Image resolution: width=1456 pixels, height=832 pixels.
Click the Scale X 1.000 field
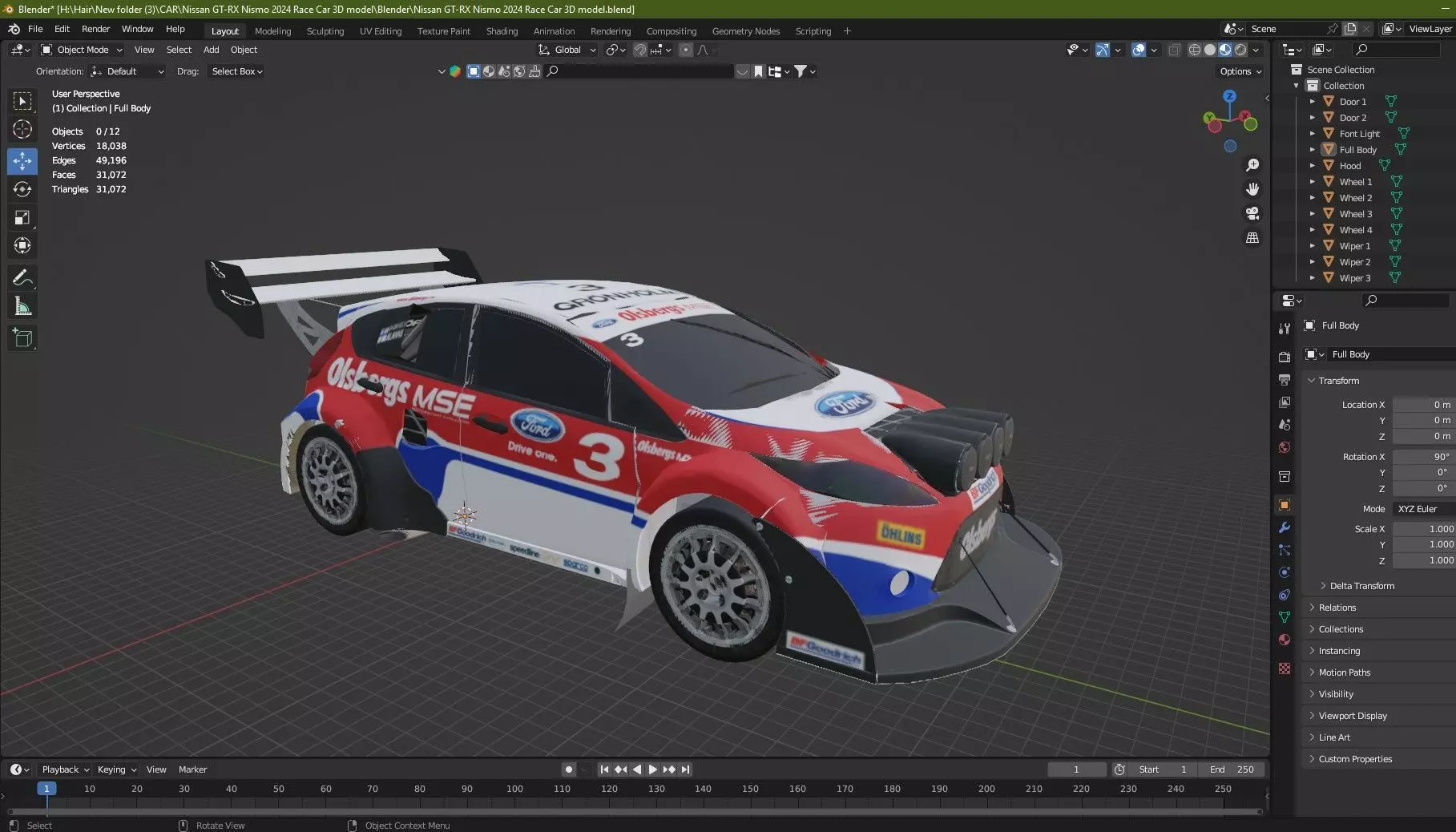click(x=1423, y=529)
